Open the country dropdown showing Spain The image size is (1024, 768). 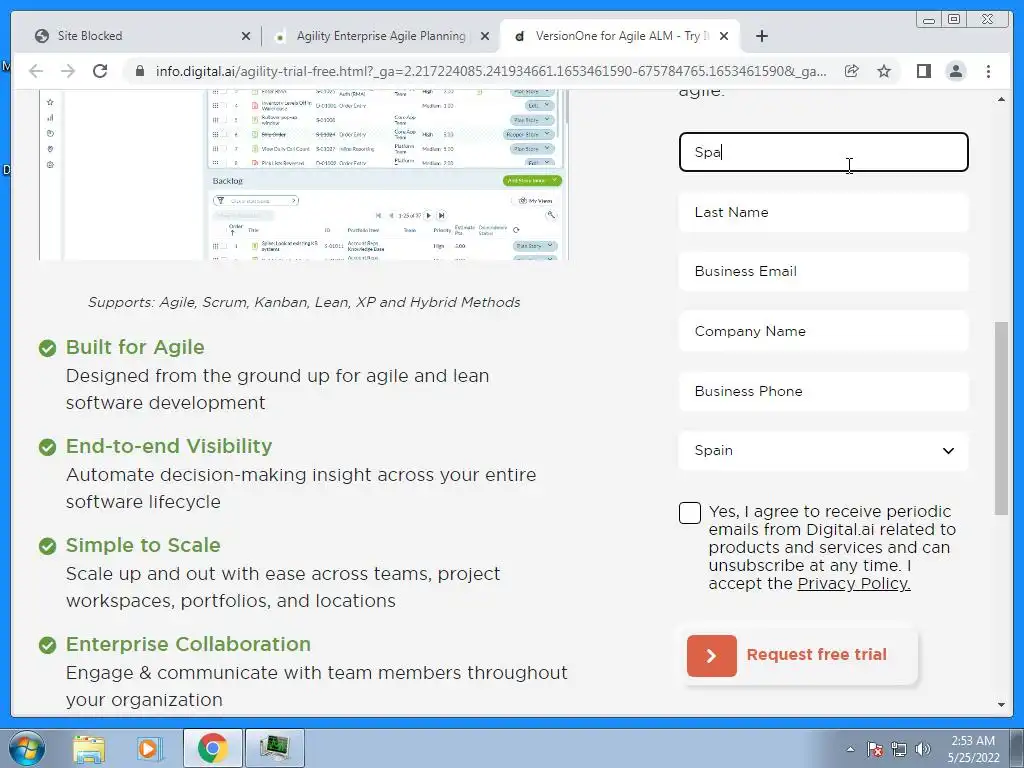click(x=824, y=451)
